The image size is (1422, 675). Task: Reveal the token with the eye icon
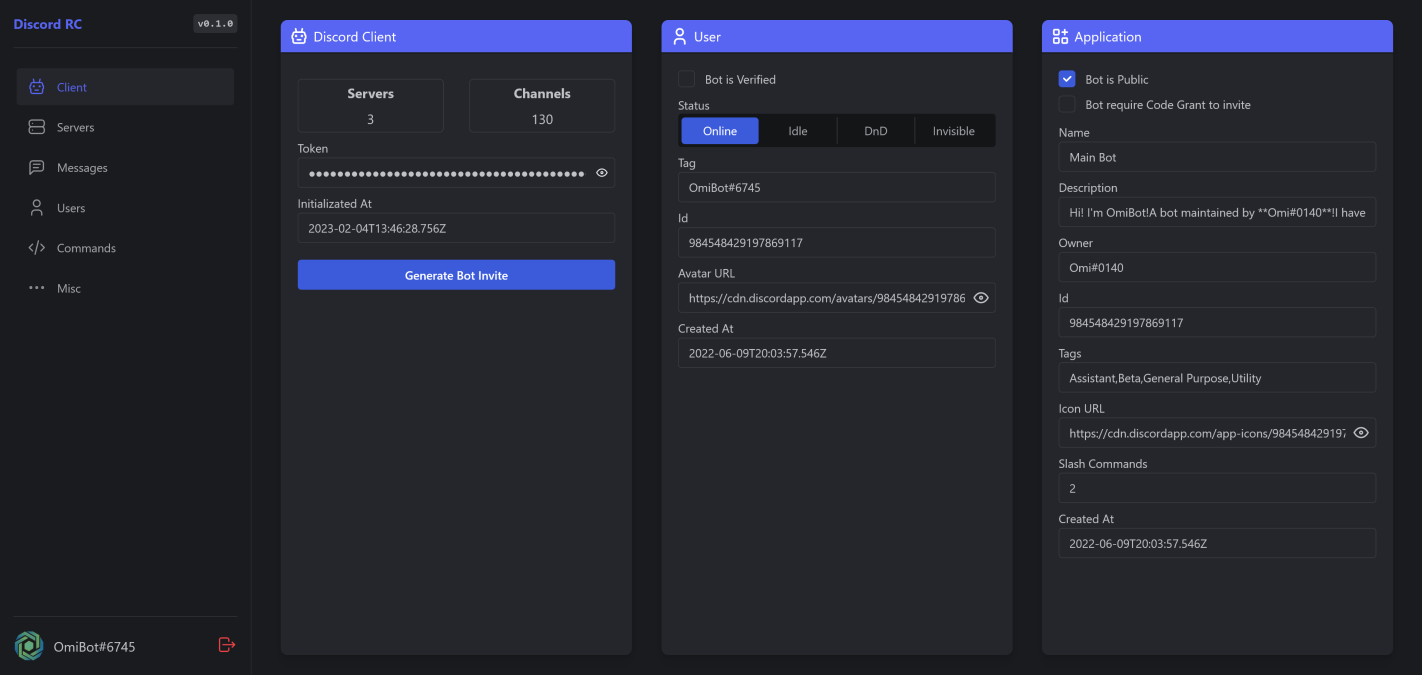[x=602, y=173]
